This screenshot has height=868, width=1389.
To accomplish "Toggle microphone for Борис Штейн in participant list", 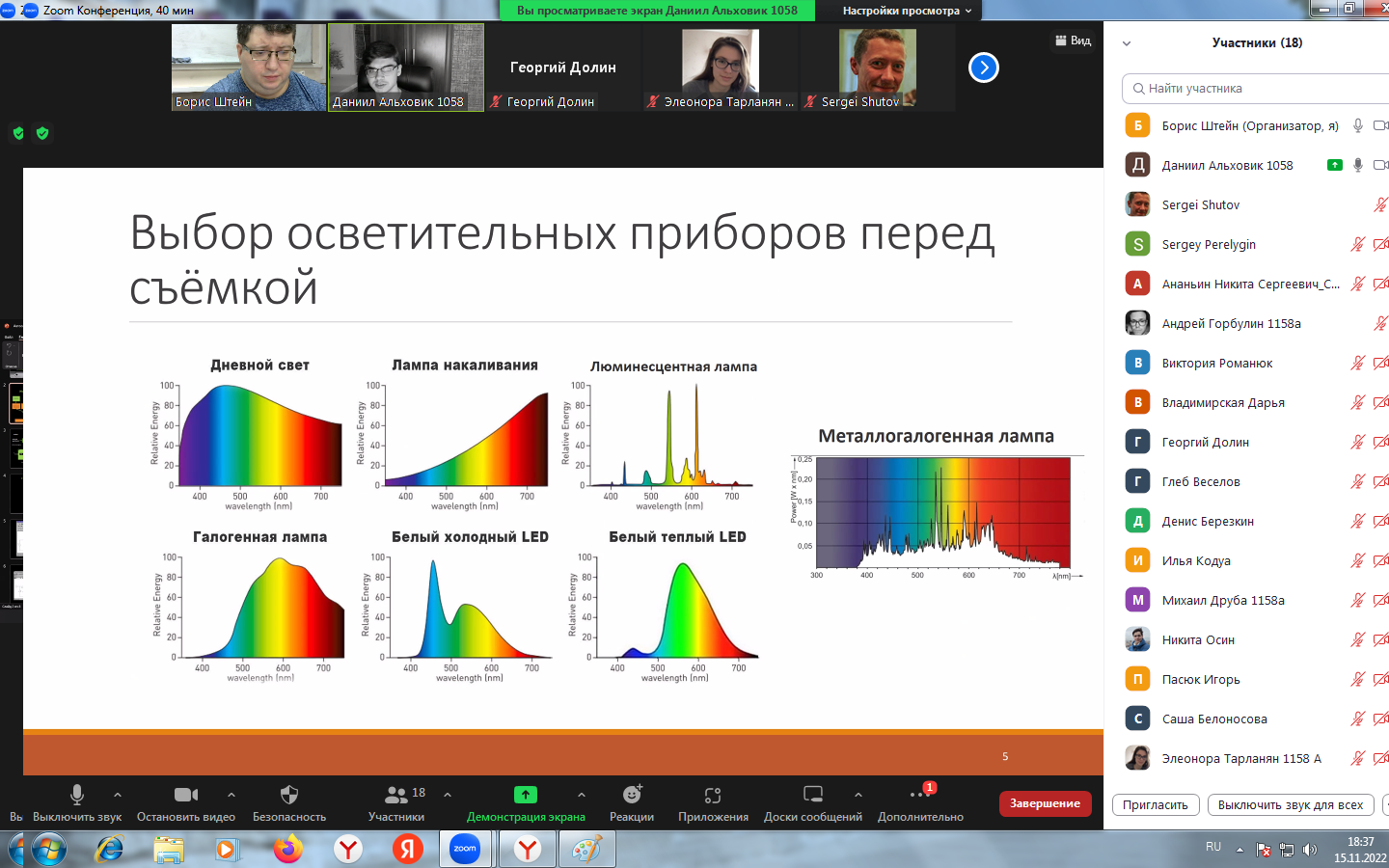I will tap(1357, 125).
